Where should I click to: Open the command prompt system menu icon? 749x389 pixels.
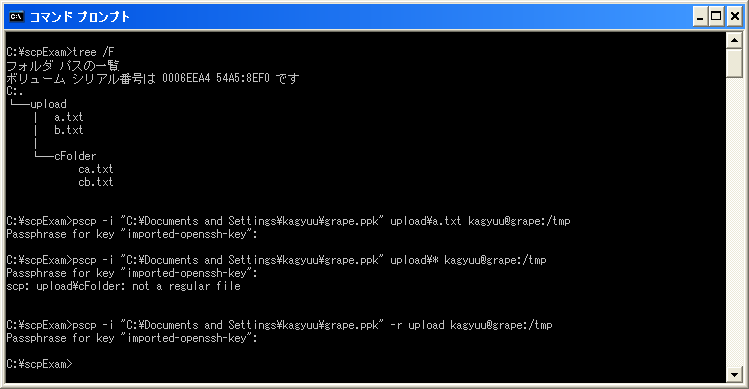16,17
